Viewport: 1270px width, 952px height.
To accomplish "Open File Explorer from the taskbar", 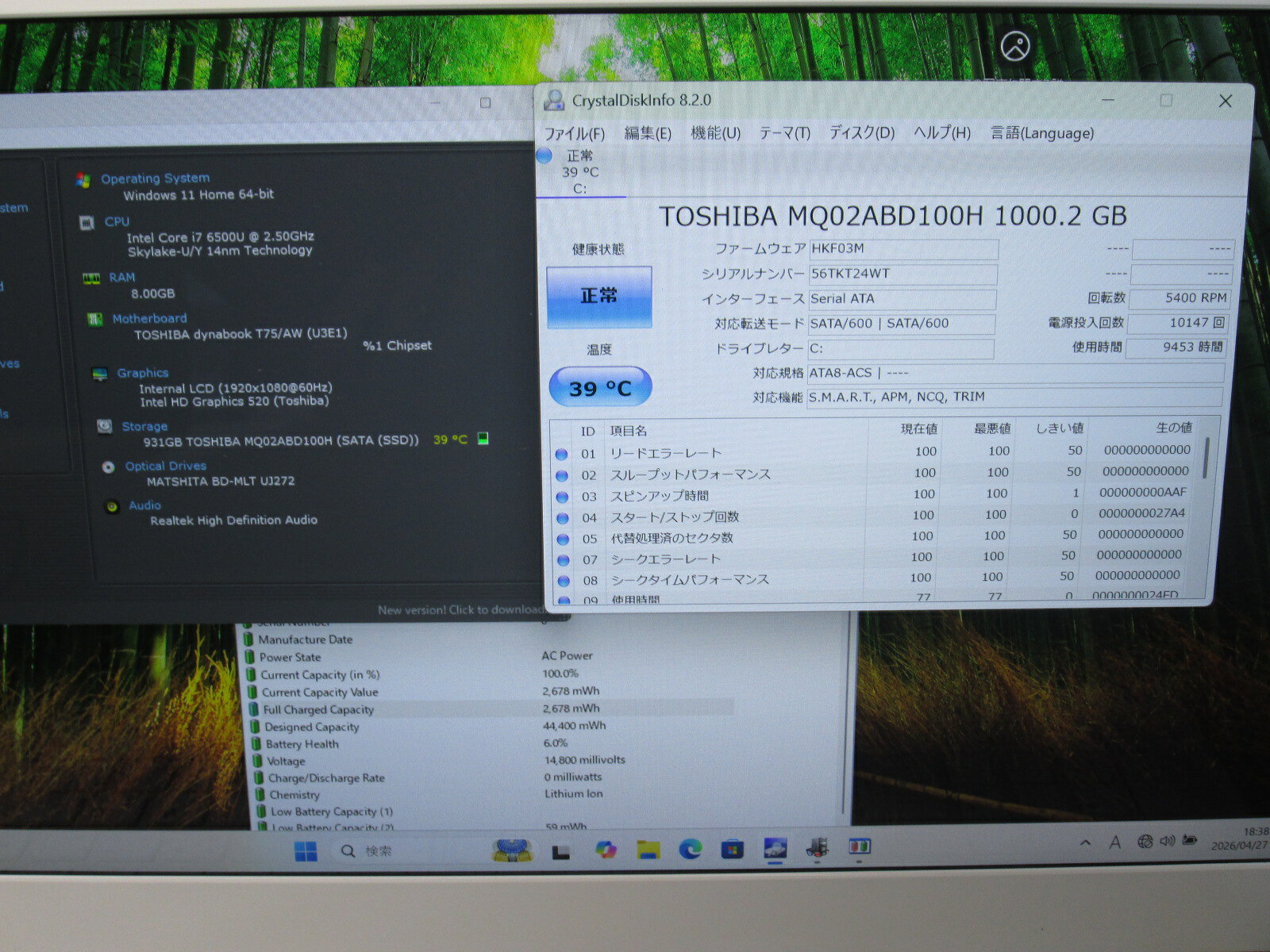I will tap(648, 850).
